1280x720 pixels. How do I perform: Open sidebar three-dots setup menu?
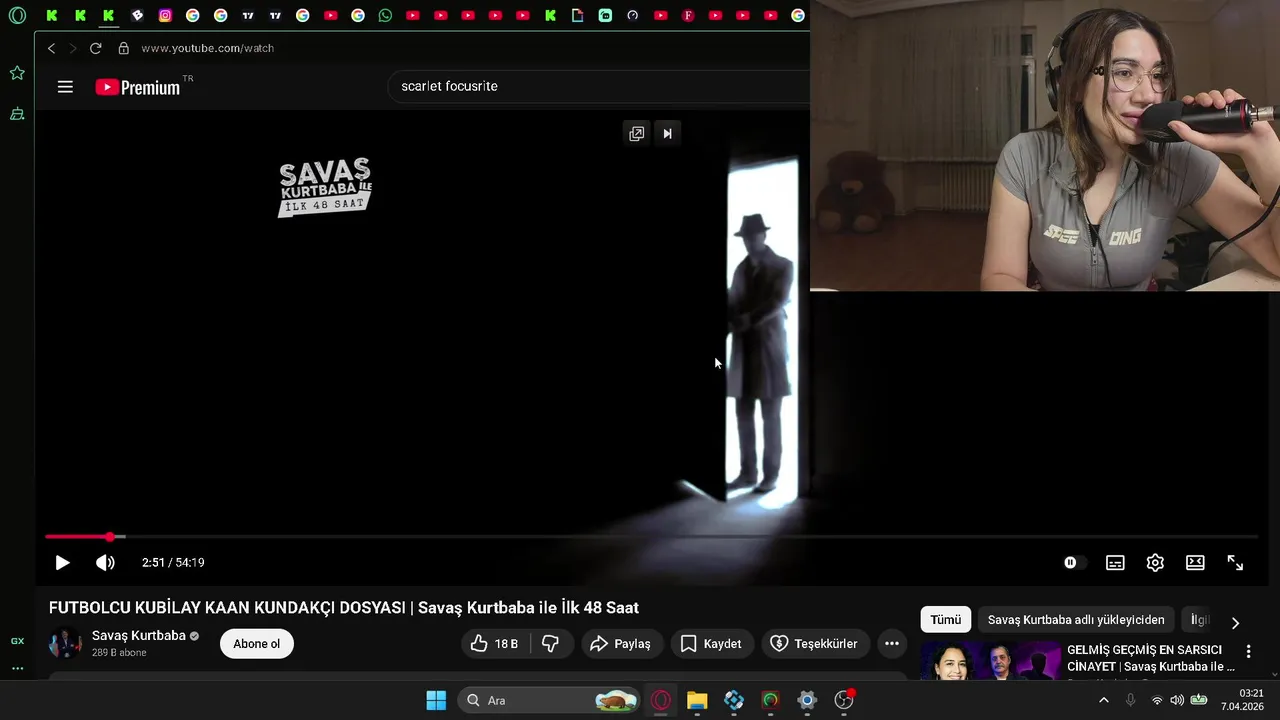tap(17, 668)
